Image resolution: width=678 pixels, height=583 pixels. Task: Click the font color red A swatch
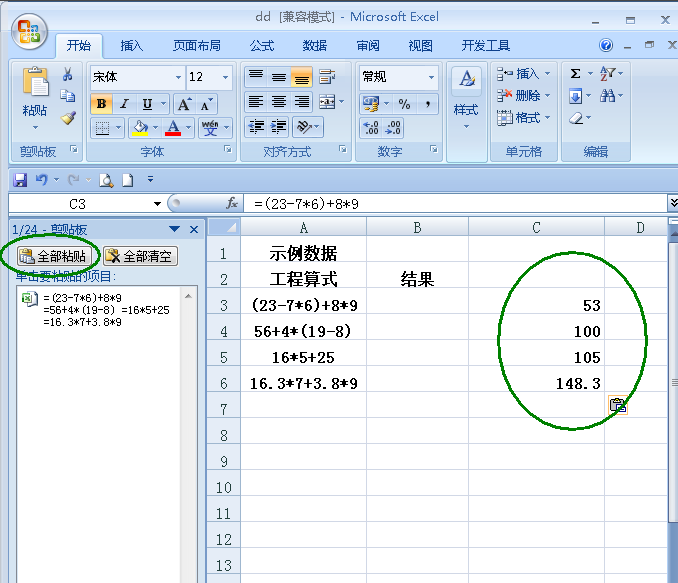tap(174, 128)
